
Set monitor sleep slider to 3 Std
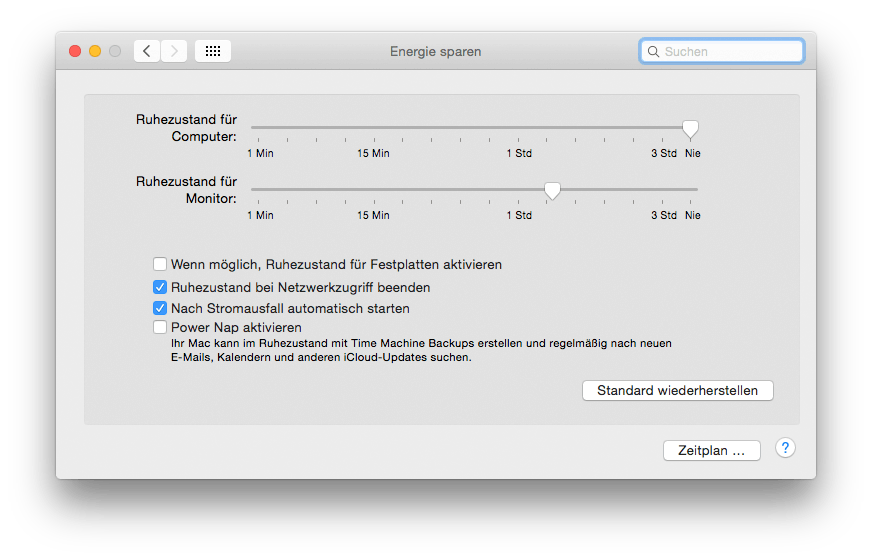[x=662, y=190]
